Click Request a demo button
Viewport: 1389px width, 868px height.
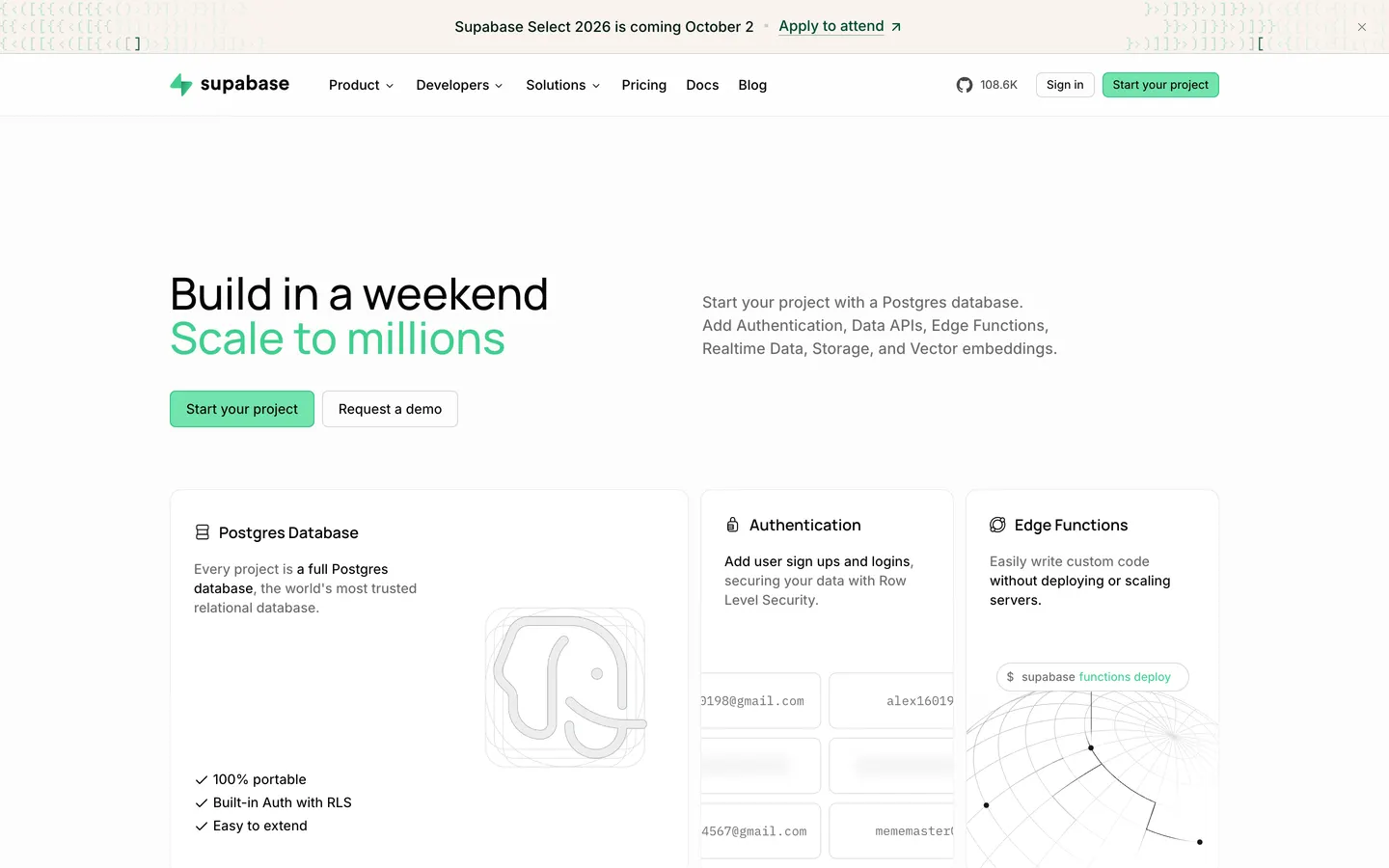pos(390,409)
